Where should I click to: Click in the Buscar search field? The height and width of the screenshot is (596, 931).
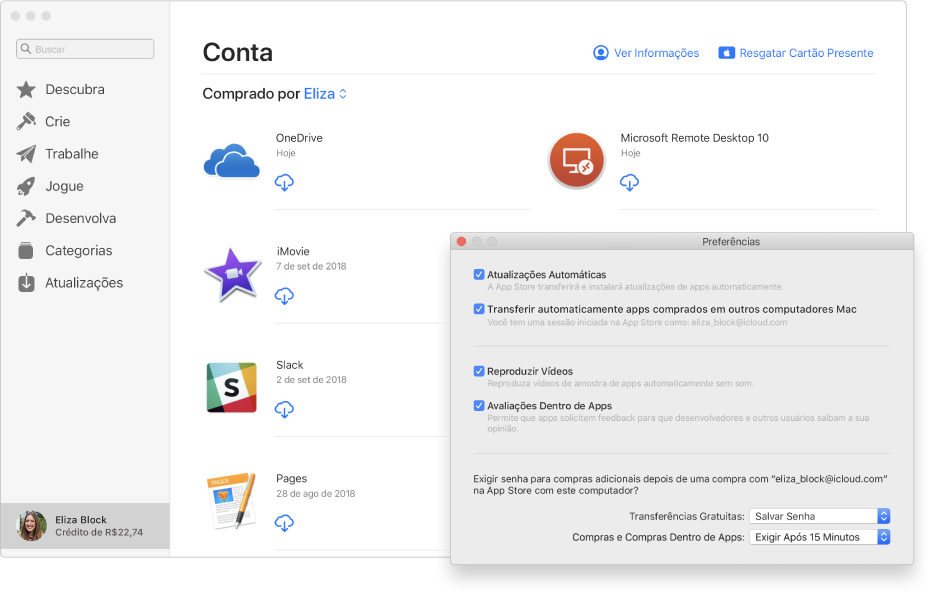click(x=85, y=49)
